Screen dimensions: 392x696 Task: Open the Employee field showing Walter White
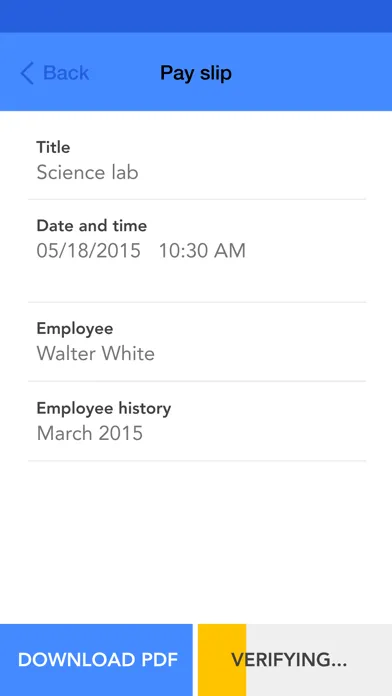[197, 342]
